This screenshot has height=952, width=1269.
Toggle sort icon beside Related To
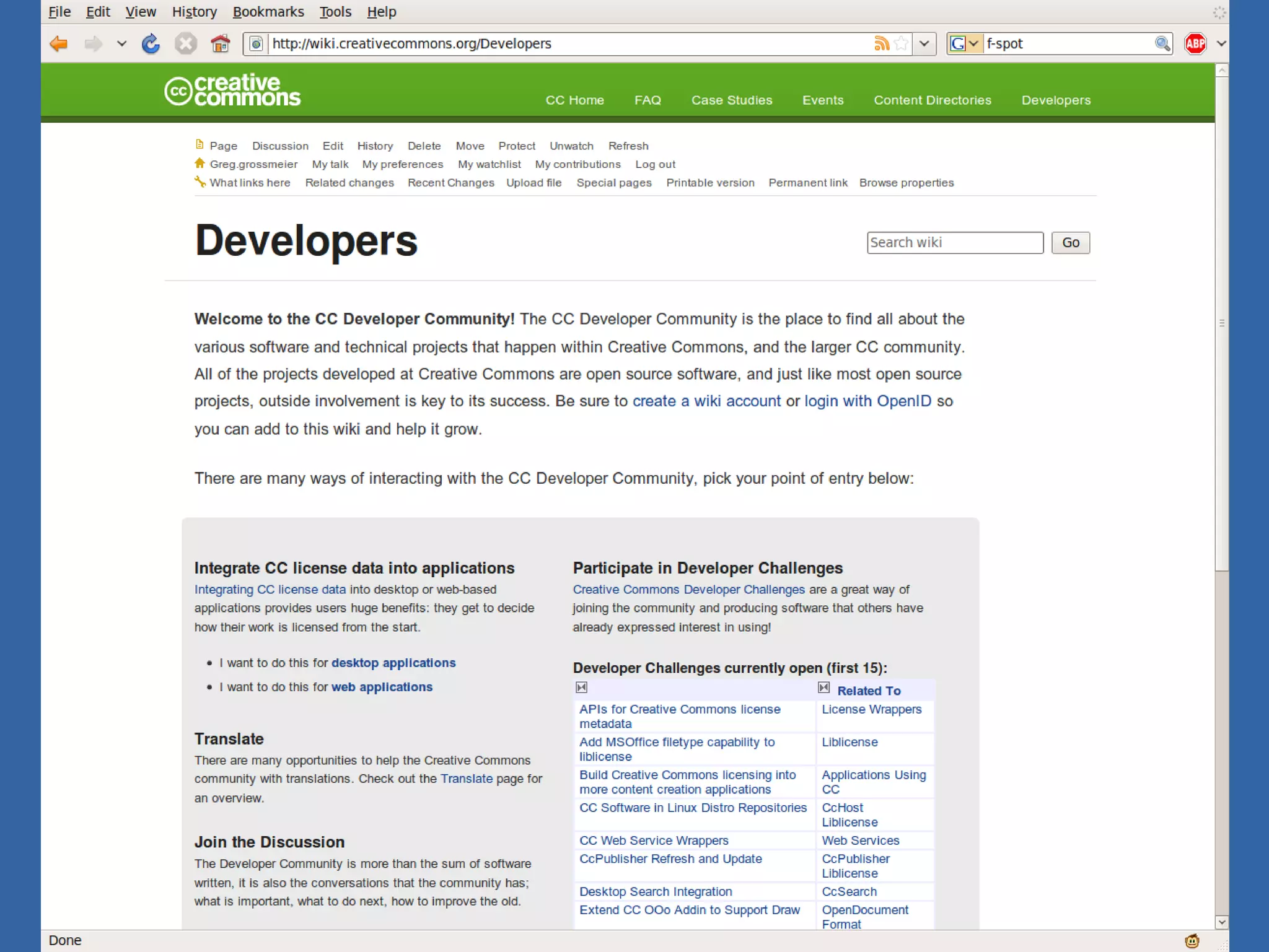click(x=823, y=688)
